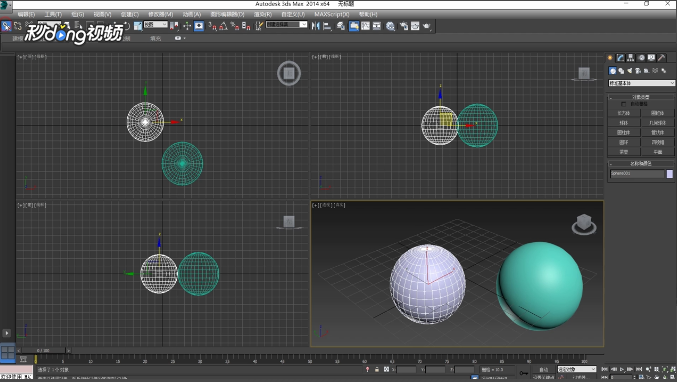Select the Select Object tool
Screen dimensions: 677x382
coord(6,26)
